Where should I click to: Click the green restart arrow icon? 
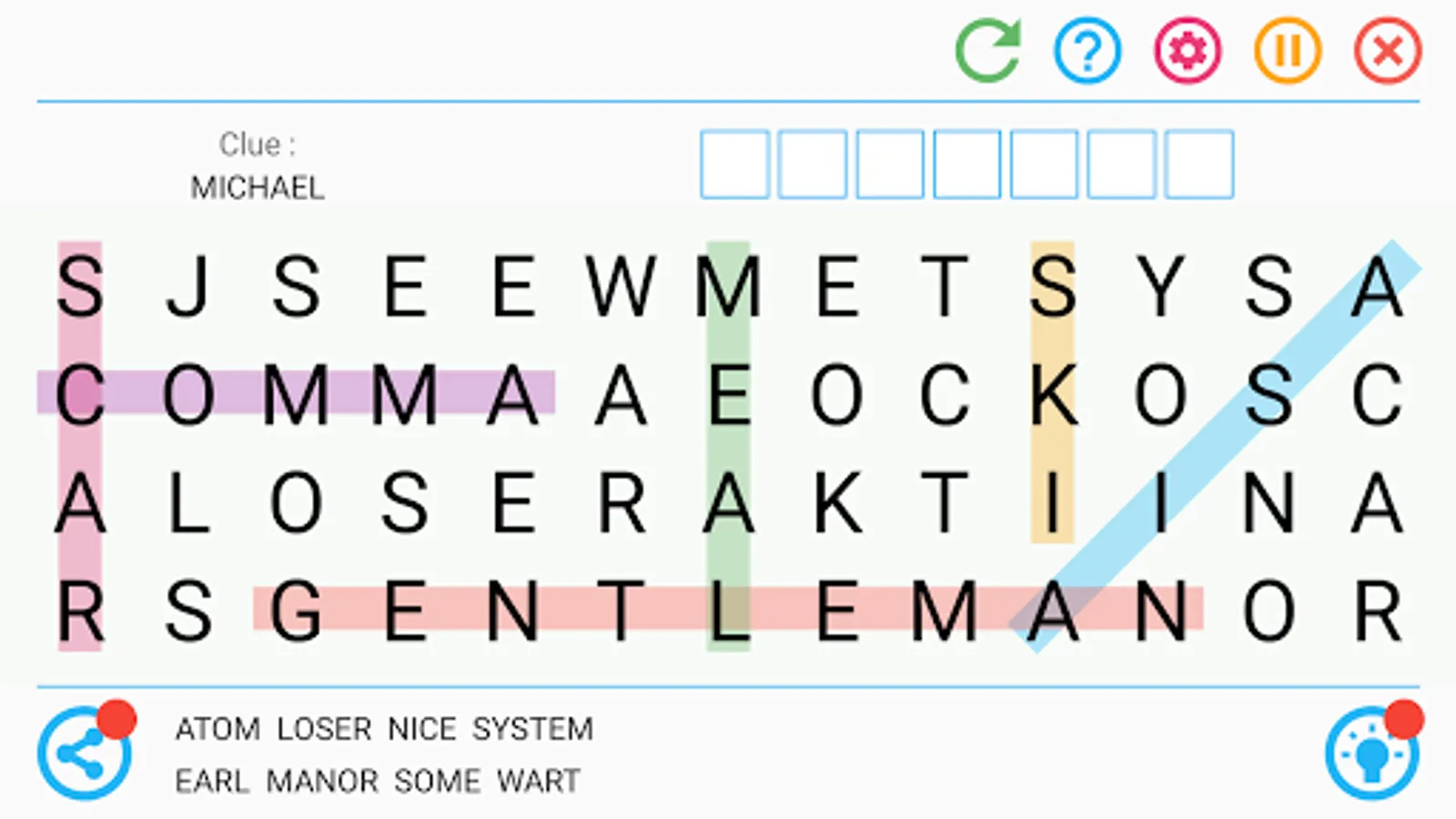point(987,51)
